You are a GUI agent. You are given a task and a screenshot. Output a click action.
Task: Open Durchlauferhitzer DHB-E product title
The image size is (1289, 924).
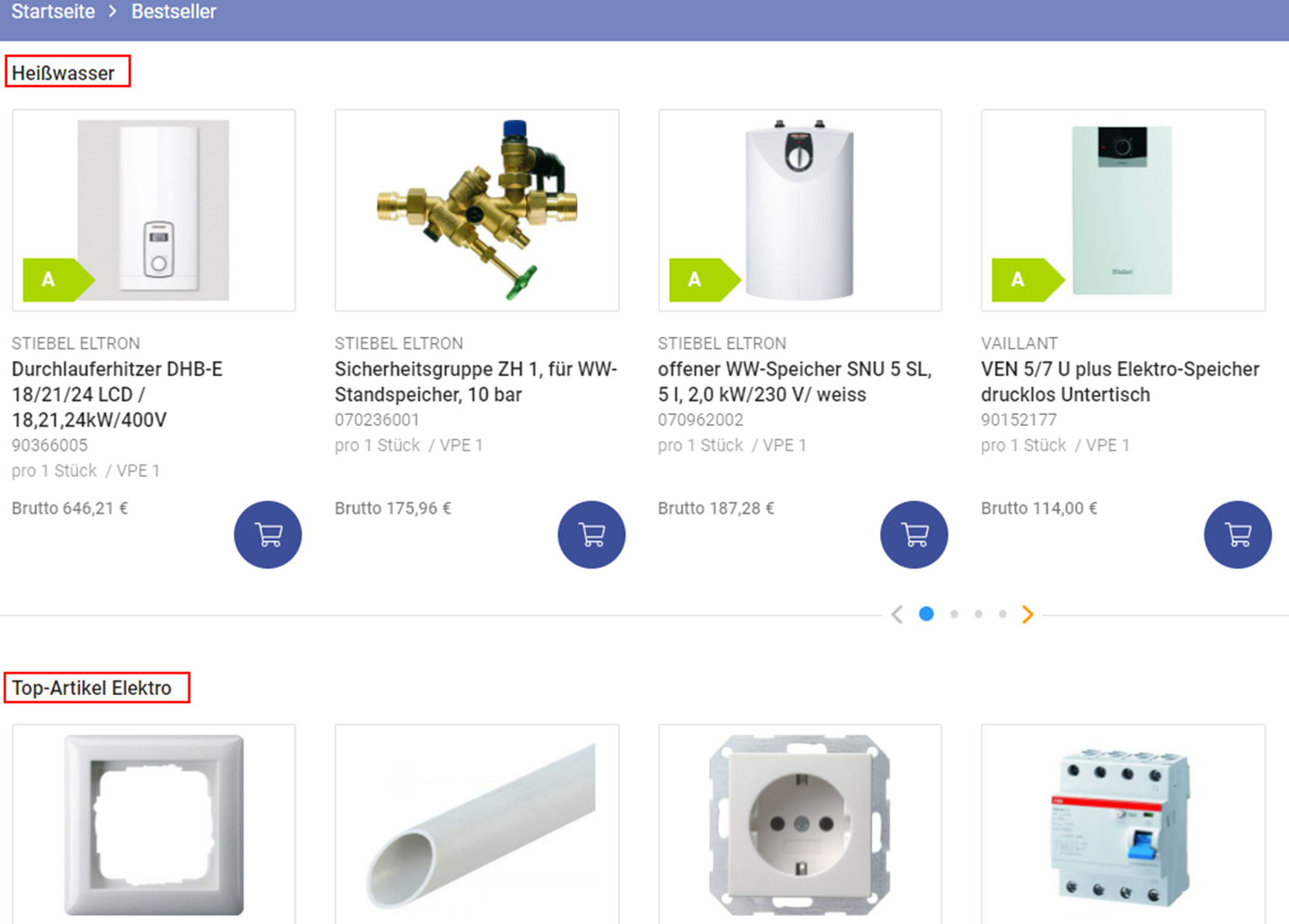coord(117,394)
